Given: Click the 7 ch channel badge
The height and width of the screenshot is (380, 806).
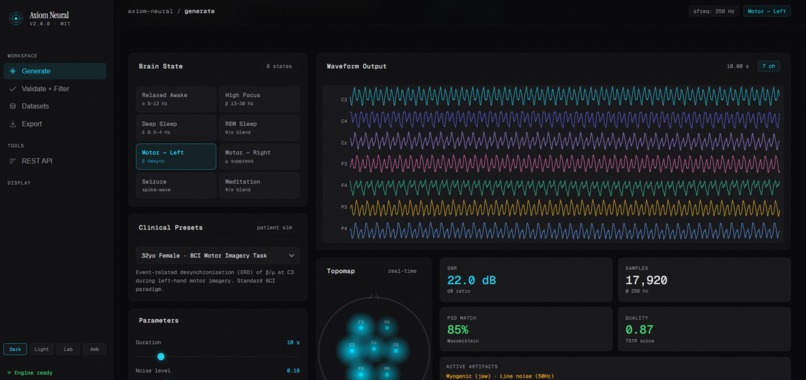Looking at the screenshot, I should [768, 66].
